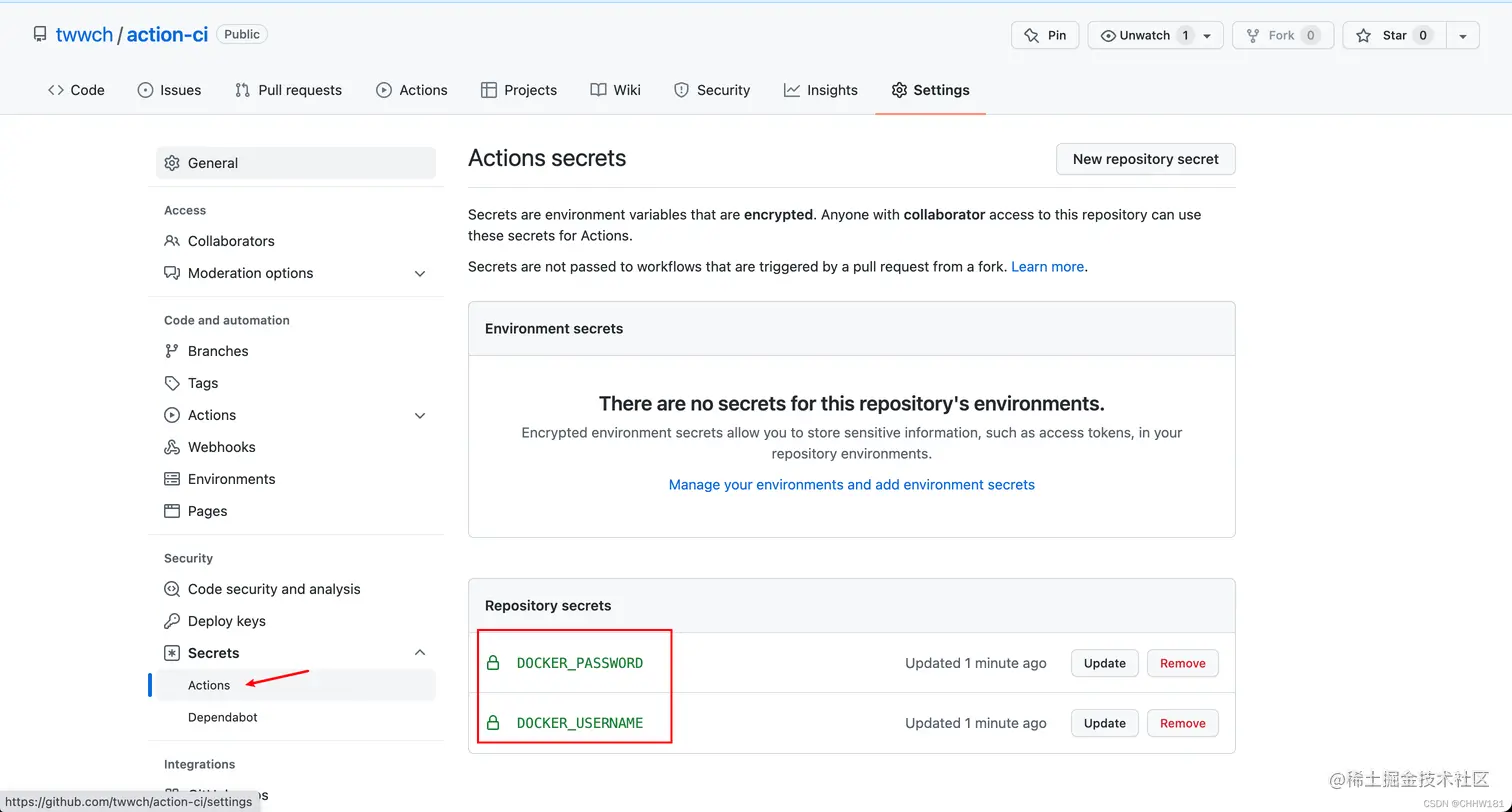Collapse the Secrets section chevron
The width and height of the screenshot is (1512, 812).
420,653
